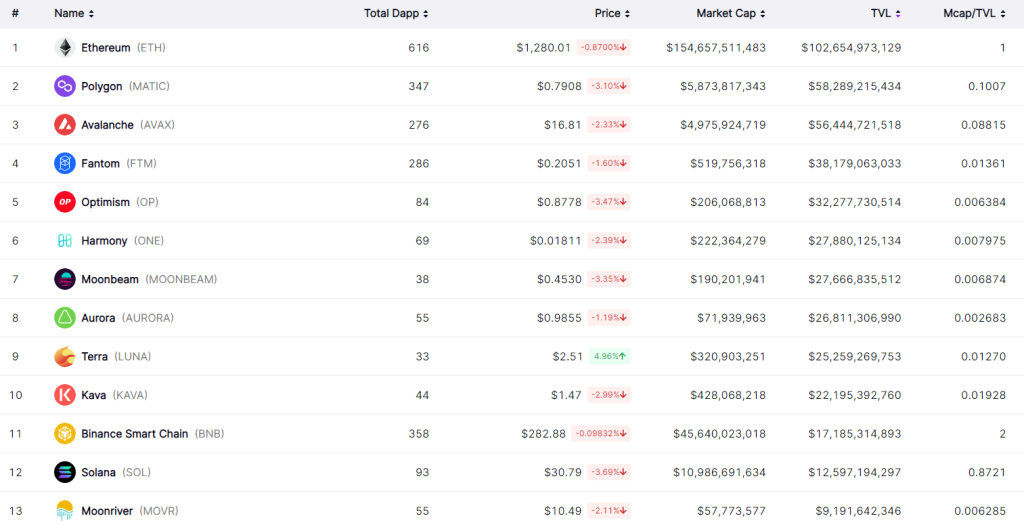Screen dimensions: 1024x529
Task: Click the Moonriver logo icon
Action: click(x=65, y=511)
